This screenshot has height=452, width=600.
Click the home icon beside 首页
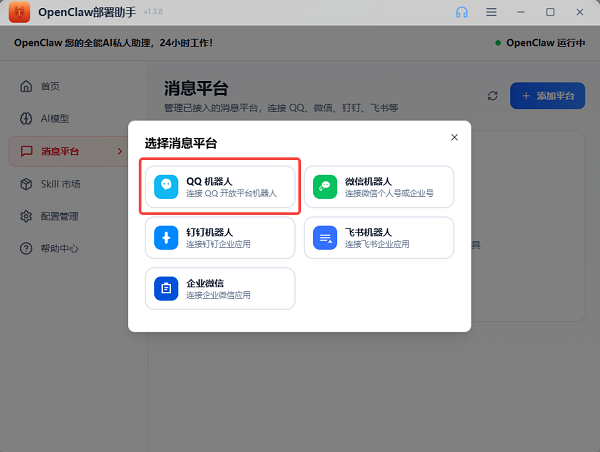click(x=26, y=86)
